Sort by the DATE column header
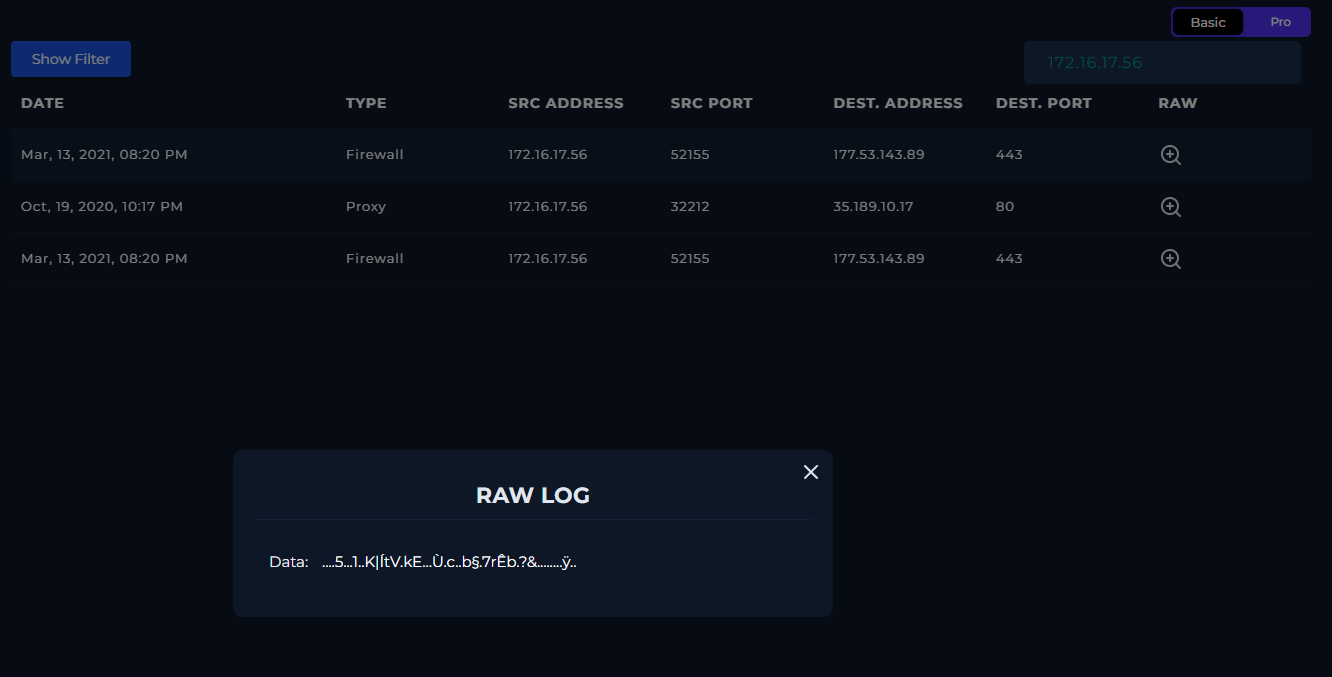The height and width of the screenshot is (677, 1332). (x=42, y=103)
